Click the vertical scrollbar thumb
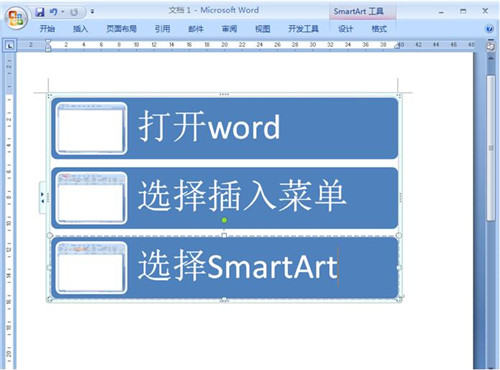 coord(491,148)
